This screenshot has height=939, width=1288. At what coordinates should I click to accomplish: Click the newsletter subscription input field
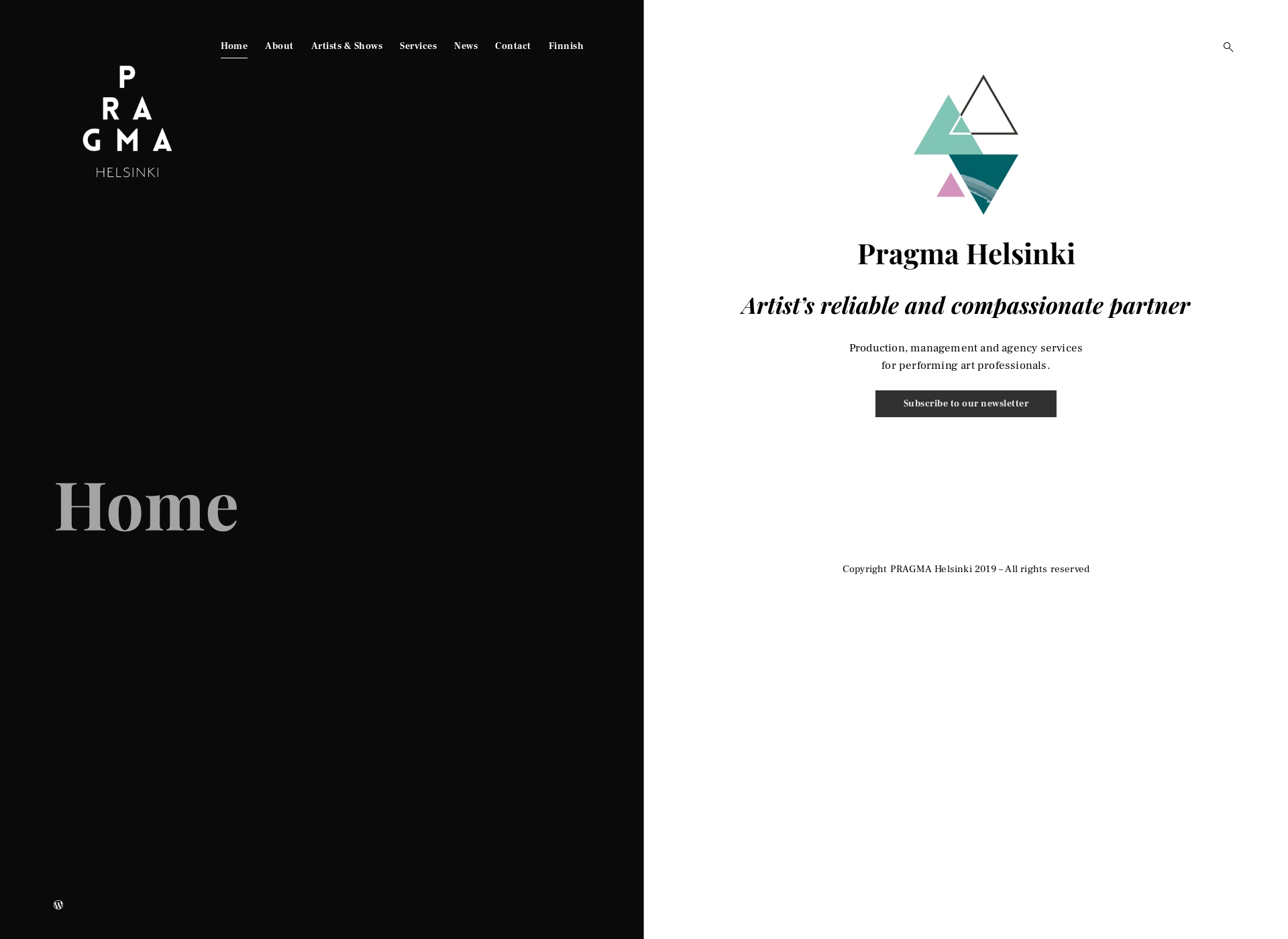point(965,403)
